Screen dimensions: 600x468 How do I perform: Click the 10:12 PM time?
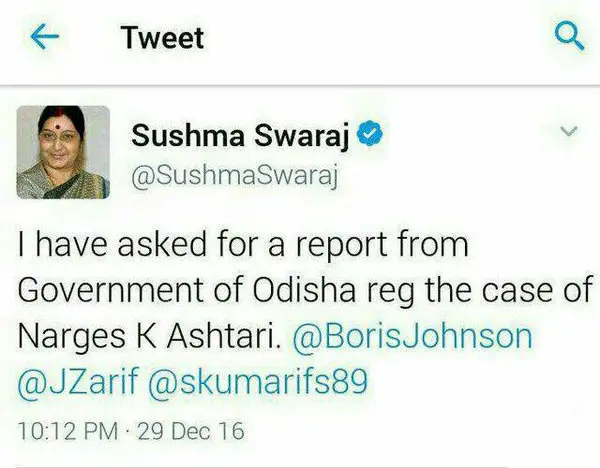[68, 431]
